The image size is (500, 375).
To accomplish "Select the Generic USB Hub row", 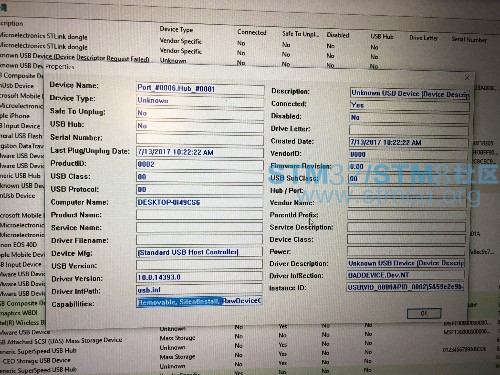I will [20, 176].
